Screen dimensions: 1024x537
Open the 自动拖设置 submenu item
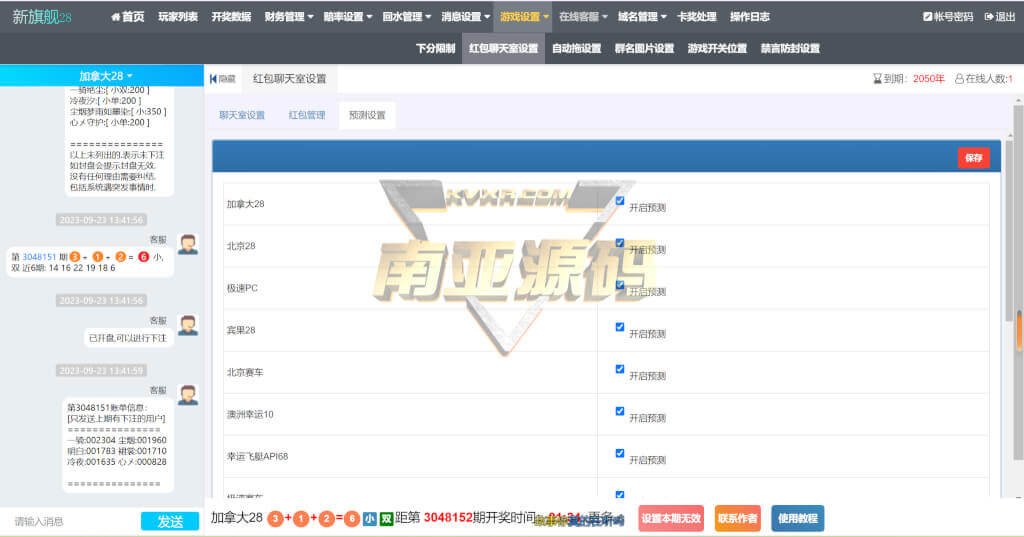[x=576, y=48]
